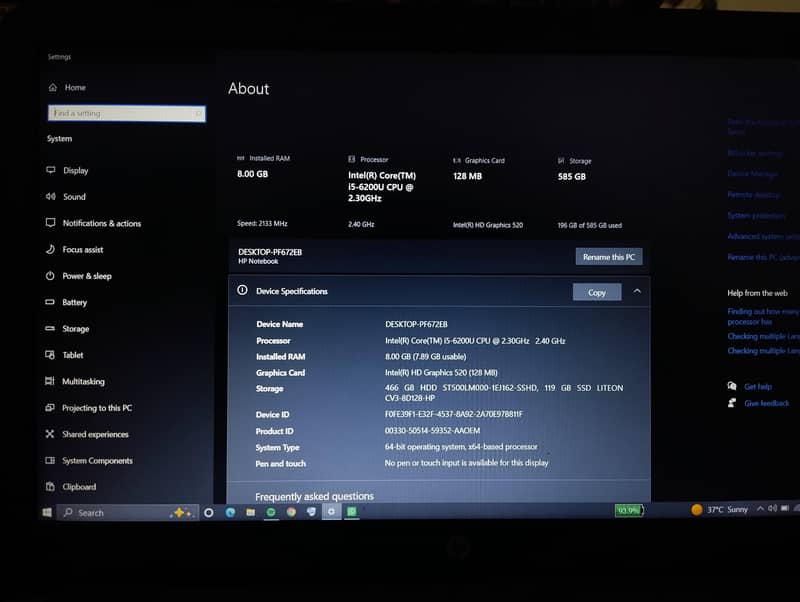The height and width of the screenshot is (602, 800).
Task: Open the System protection link
Action: click(x=756, y=215)
